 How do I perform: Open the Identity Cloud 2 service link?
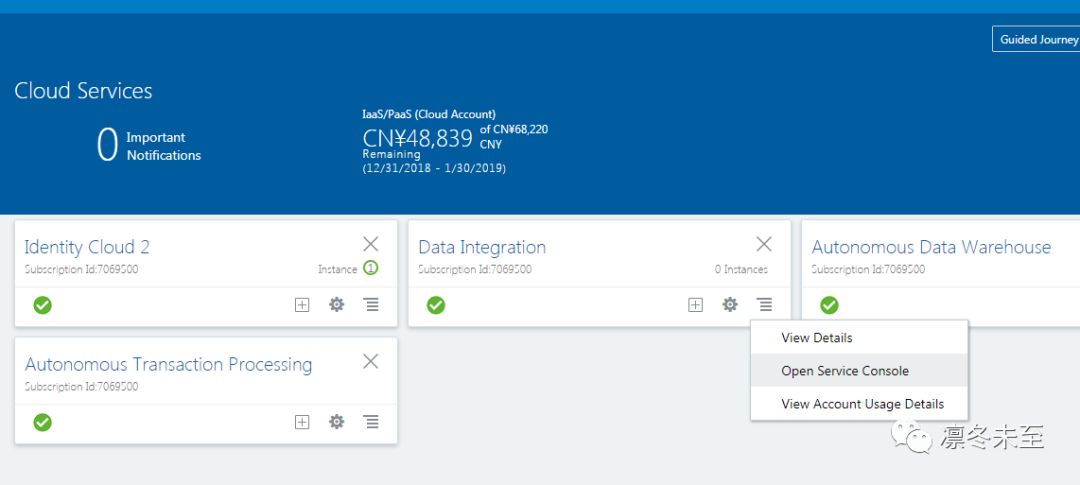tap(87, 247)
